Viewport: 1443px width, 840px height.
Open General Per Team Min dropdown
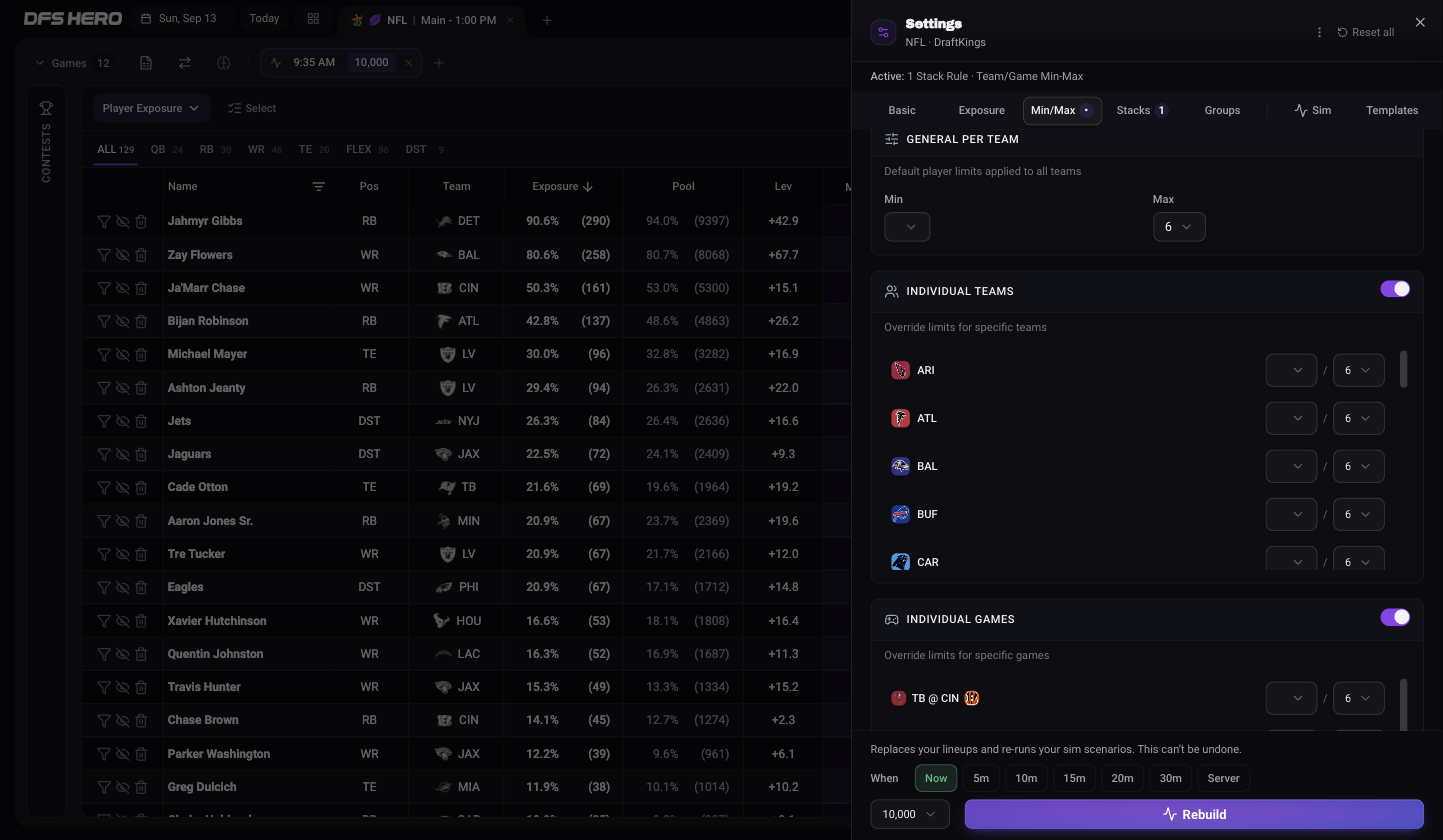907,227
